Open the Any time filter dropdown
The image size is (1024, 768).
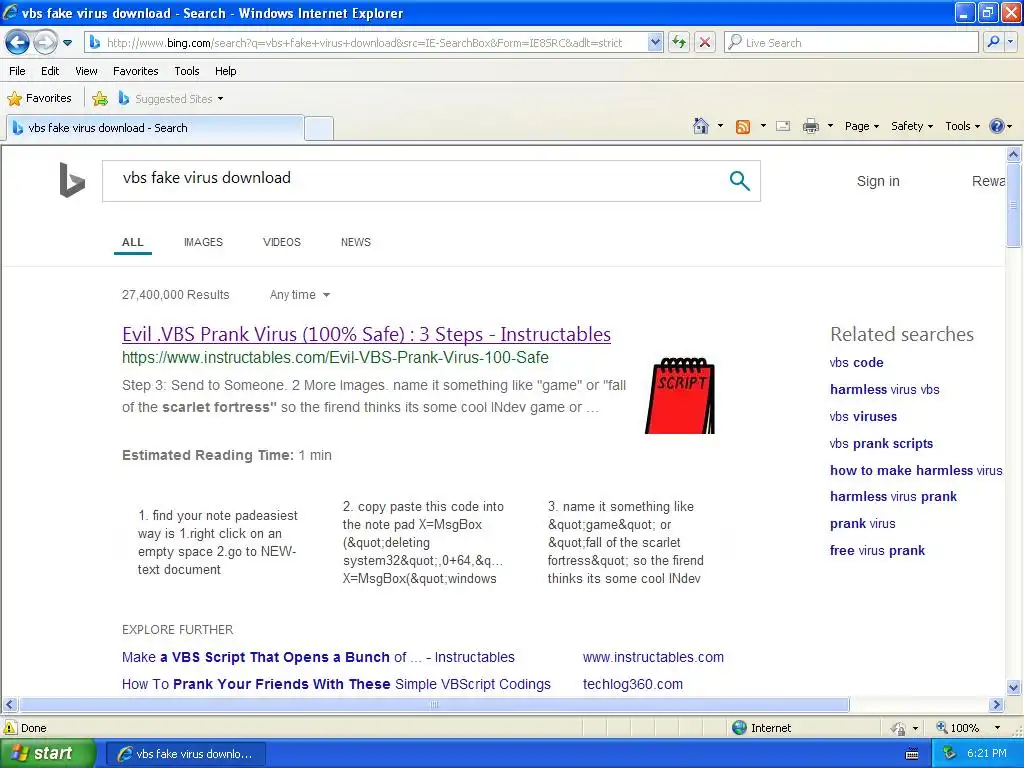pyautogui.click(x=300, y=295)
